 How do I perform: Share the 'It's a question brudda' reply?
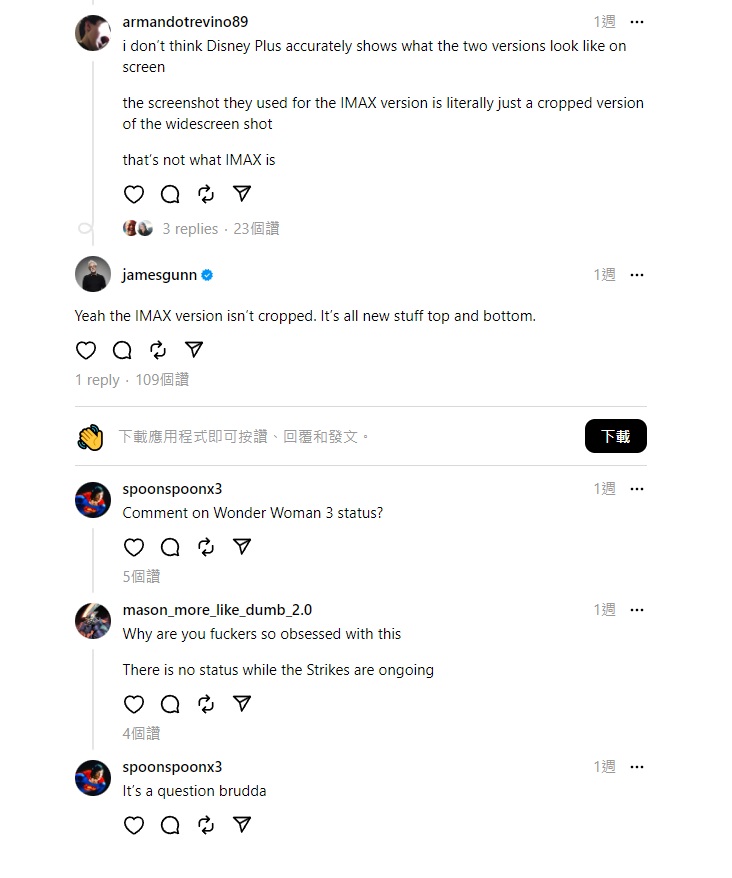242,825
